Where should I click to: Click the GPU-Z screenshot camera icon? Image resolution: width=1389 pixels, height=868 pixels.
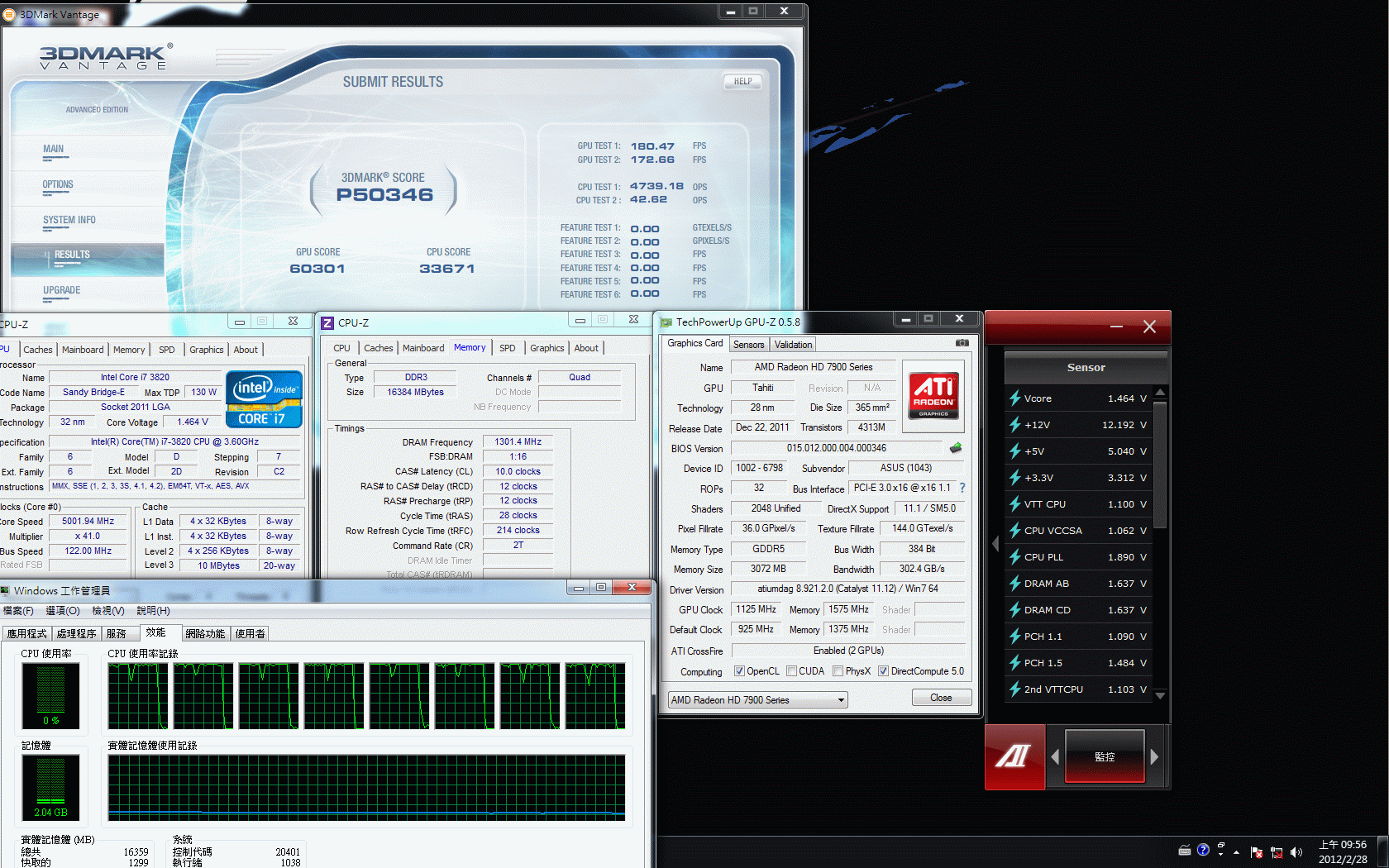(x=962, y=343)
